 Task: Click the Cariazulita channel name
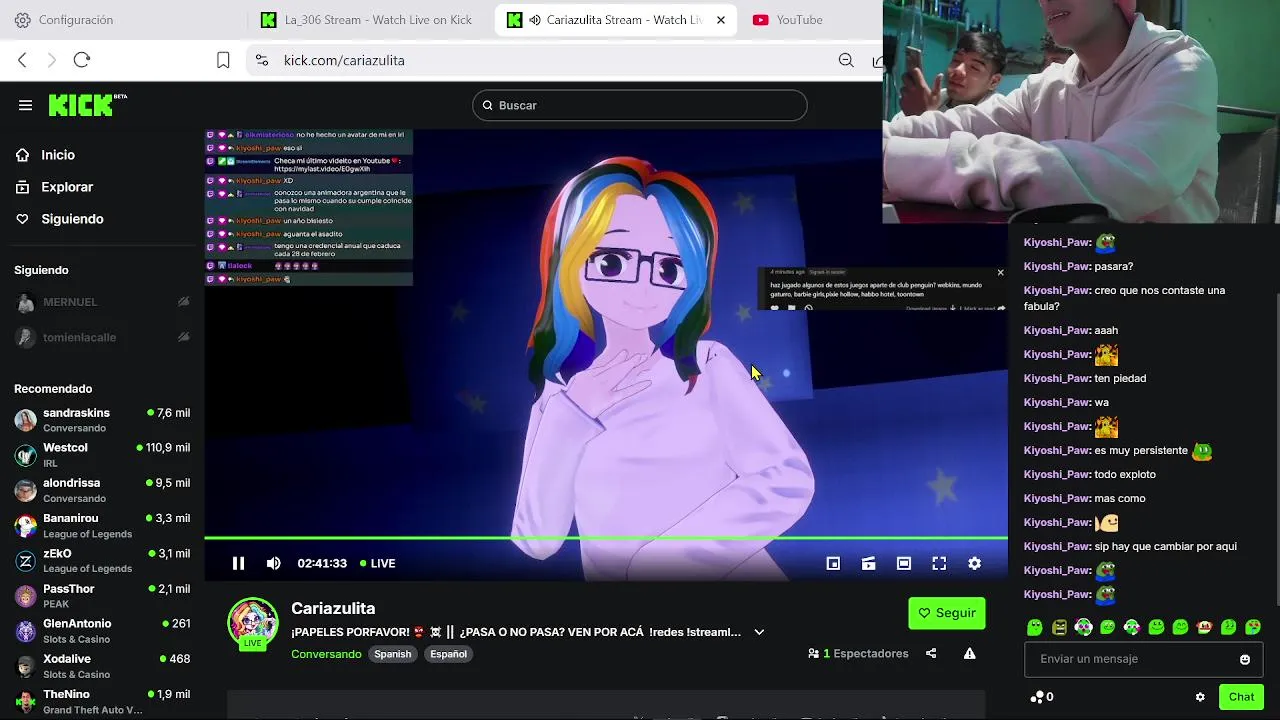pyautogui.click(x=333, y=608)
